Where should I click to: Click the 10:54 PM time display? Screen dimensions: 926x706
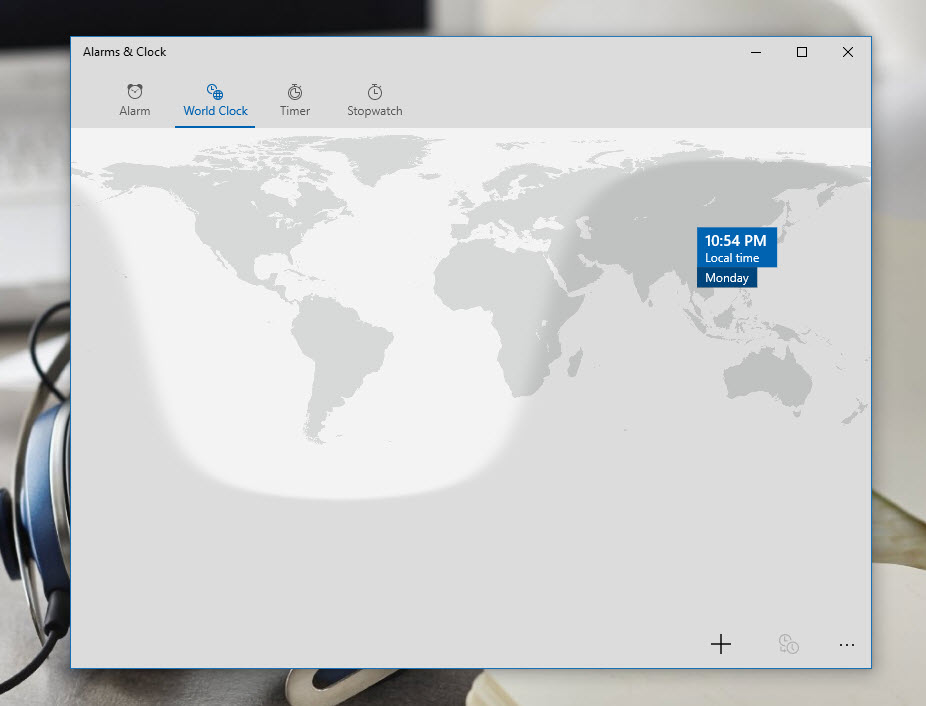[x=735, y=240]
